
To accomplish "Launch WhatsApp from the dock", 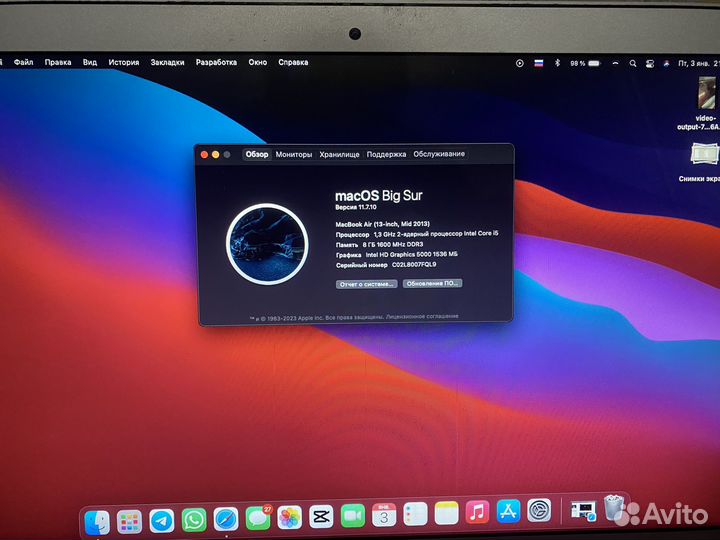I will coord(194,521).
